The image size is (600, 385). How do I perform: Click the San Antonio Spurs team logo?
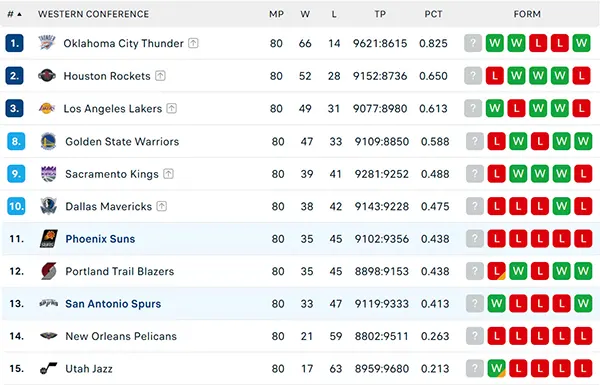(49, 303)
